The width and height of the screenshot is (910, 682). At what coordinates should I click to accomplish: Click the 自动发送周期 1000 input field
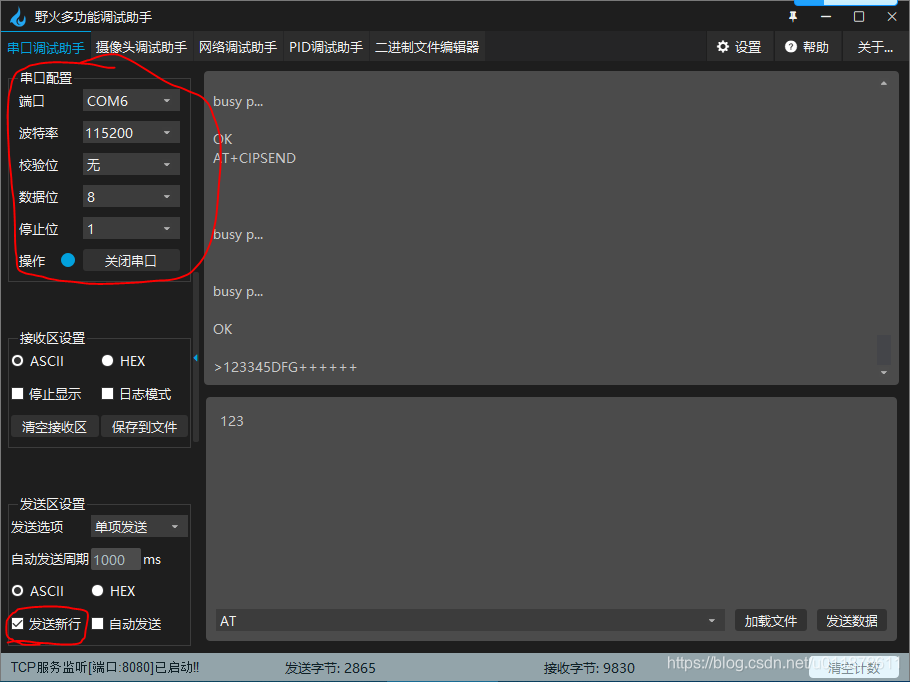(x=115, y=560)
